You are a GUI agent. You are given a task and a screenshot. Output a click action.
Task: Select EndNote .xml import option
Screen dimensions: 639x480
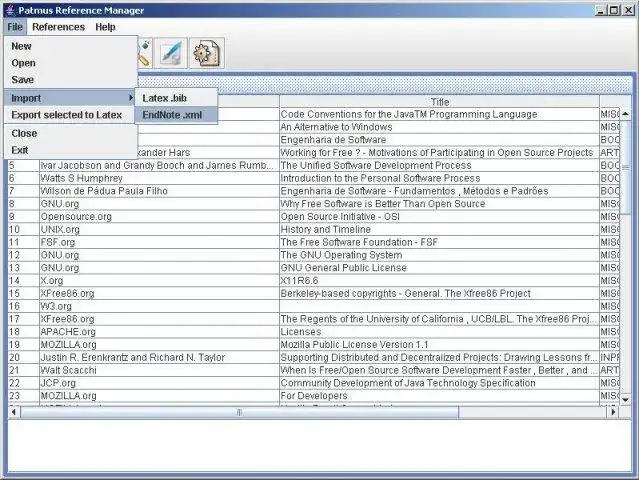click(176, 115)
